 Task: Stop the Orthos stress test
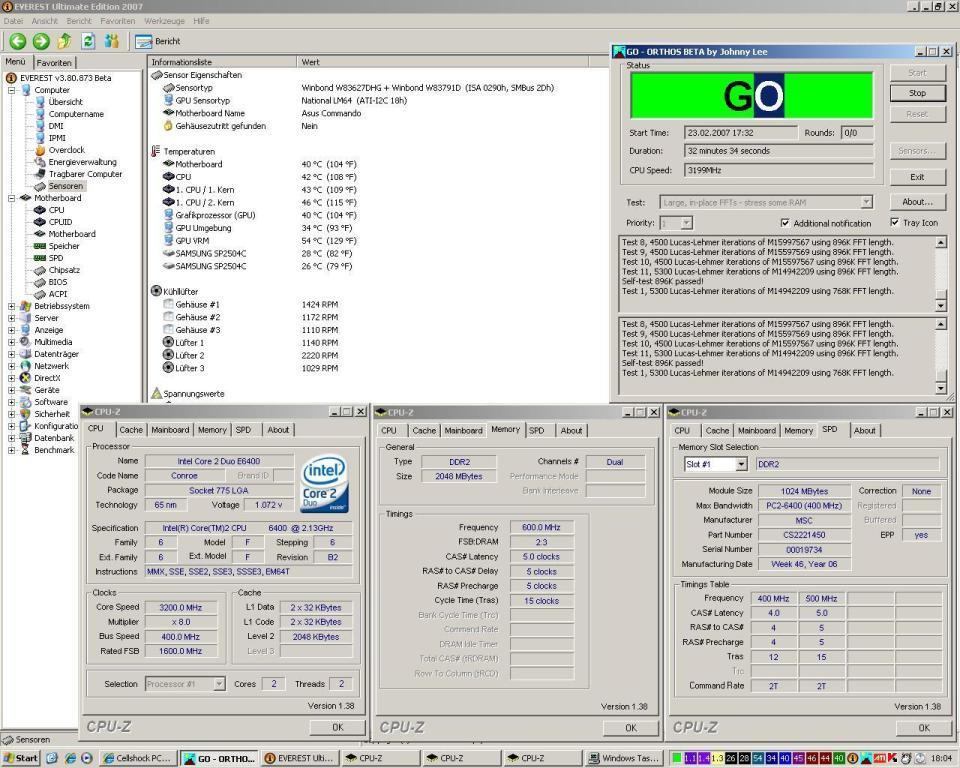(917, 93)
